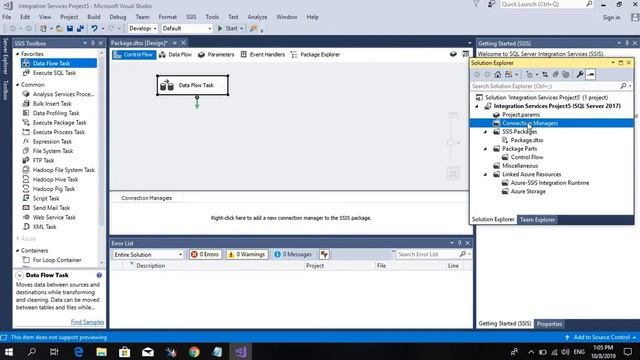Image resolution: width=640 pixels, height=360 pixels.
Task: Click Save All toolbar icon
Action: pyautogui.click(x=80, y=29)
